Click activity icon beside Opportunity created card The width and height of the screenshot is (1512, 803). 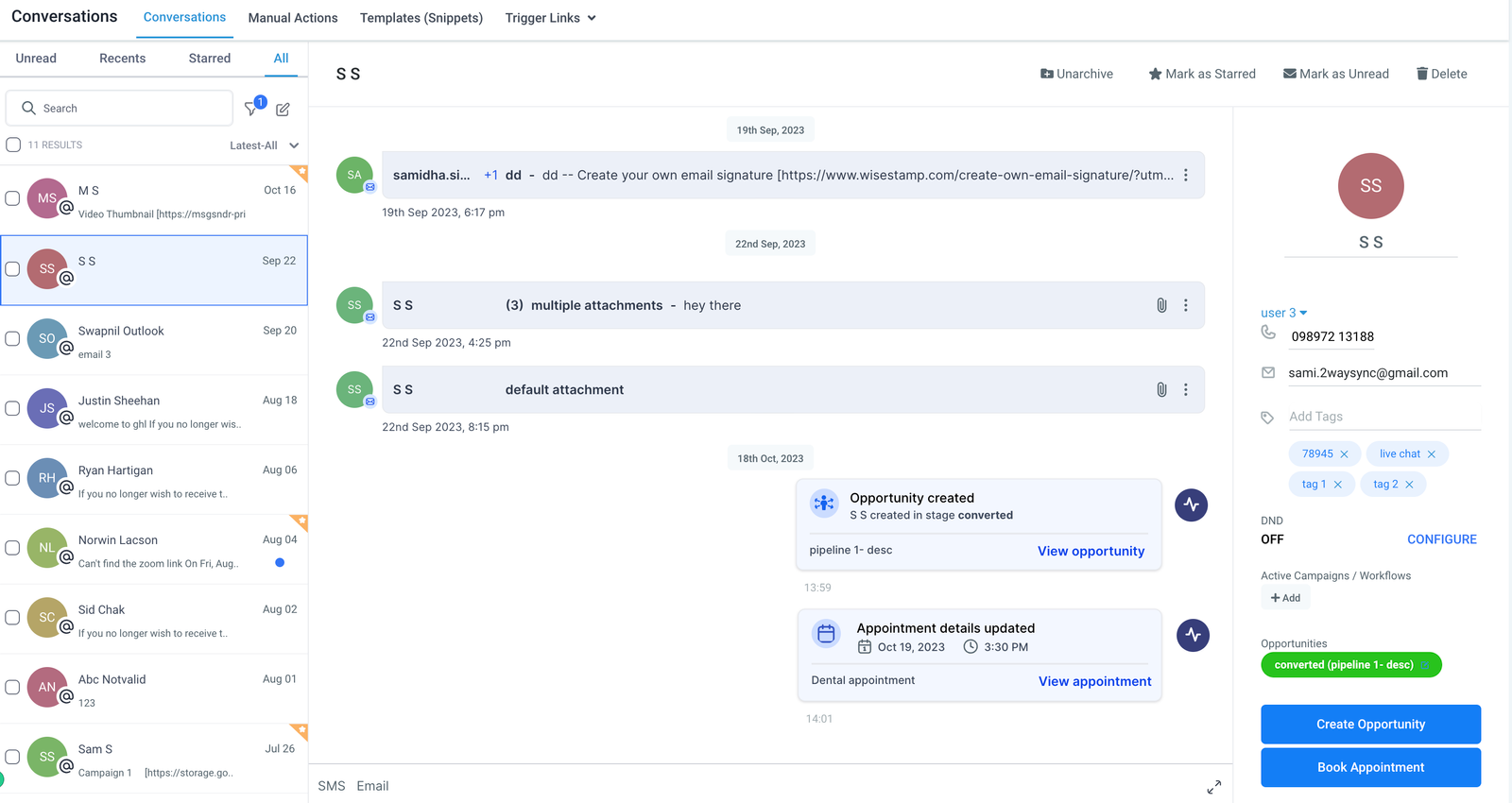pyautogui.click(x=1191, y=505)
